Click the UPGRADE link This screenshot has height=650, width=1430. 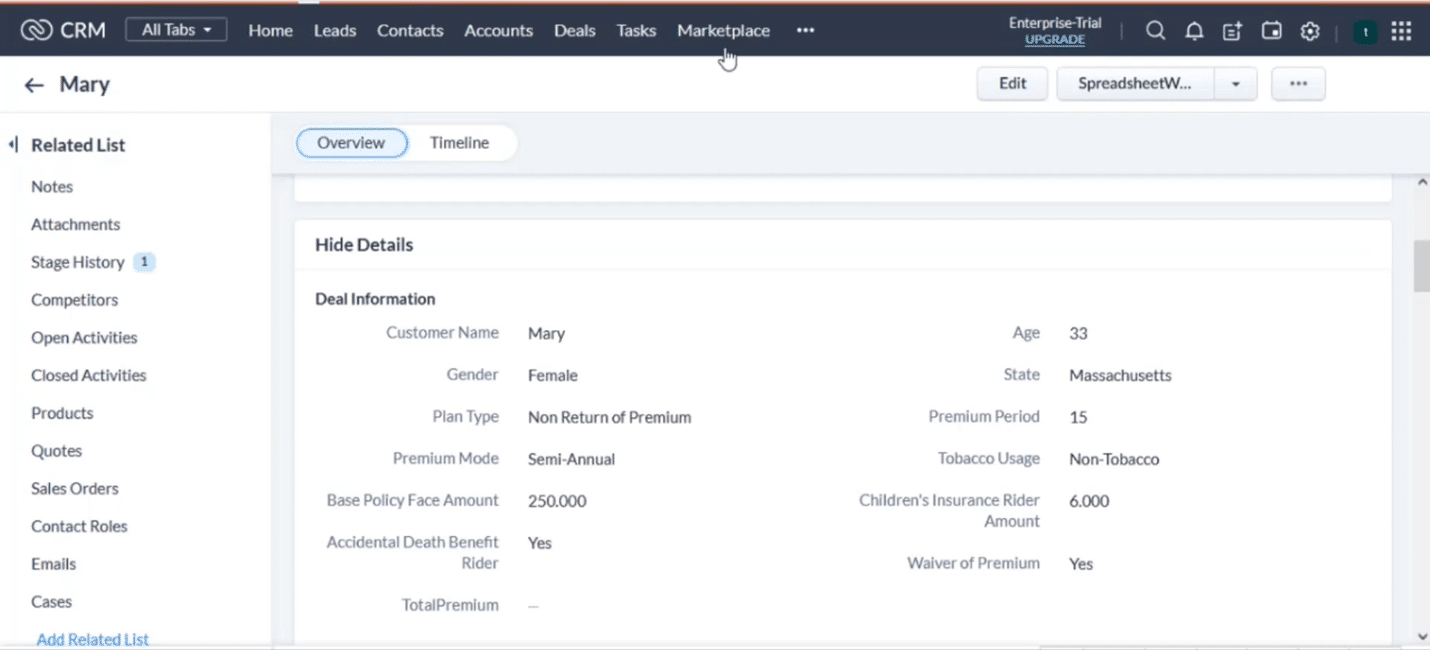[x=1055, y=40]
